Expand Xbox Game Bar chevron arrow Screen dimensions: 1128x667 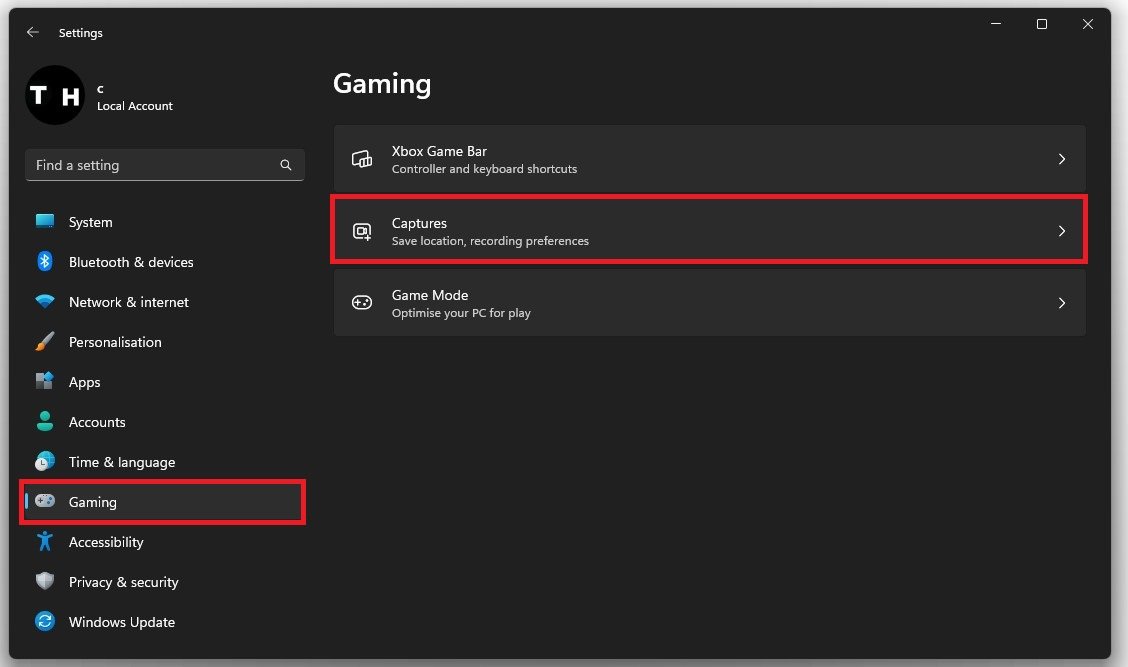tap(1061, 159)
